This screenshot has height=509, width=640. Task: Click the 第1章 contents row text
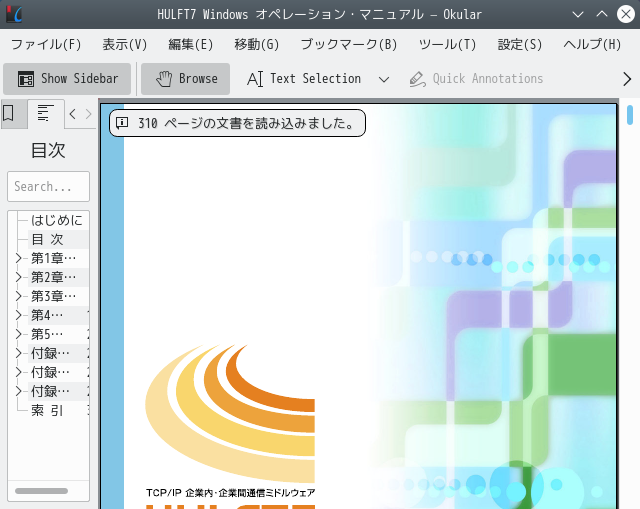[53, 258]
